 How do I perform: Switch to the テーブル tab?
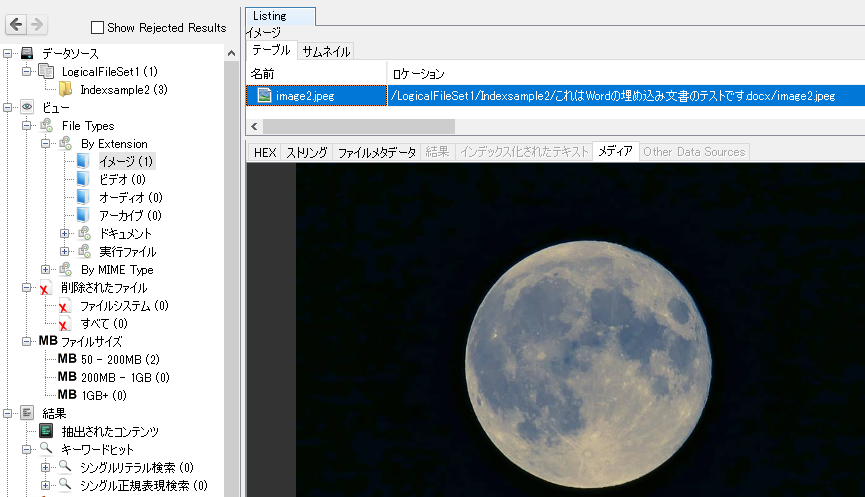(271, 50)
